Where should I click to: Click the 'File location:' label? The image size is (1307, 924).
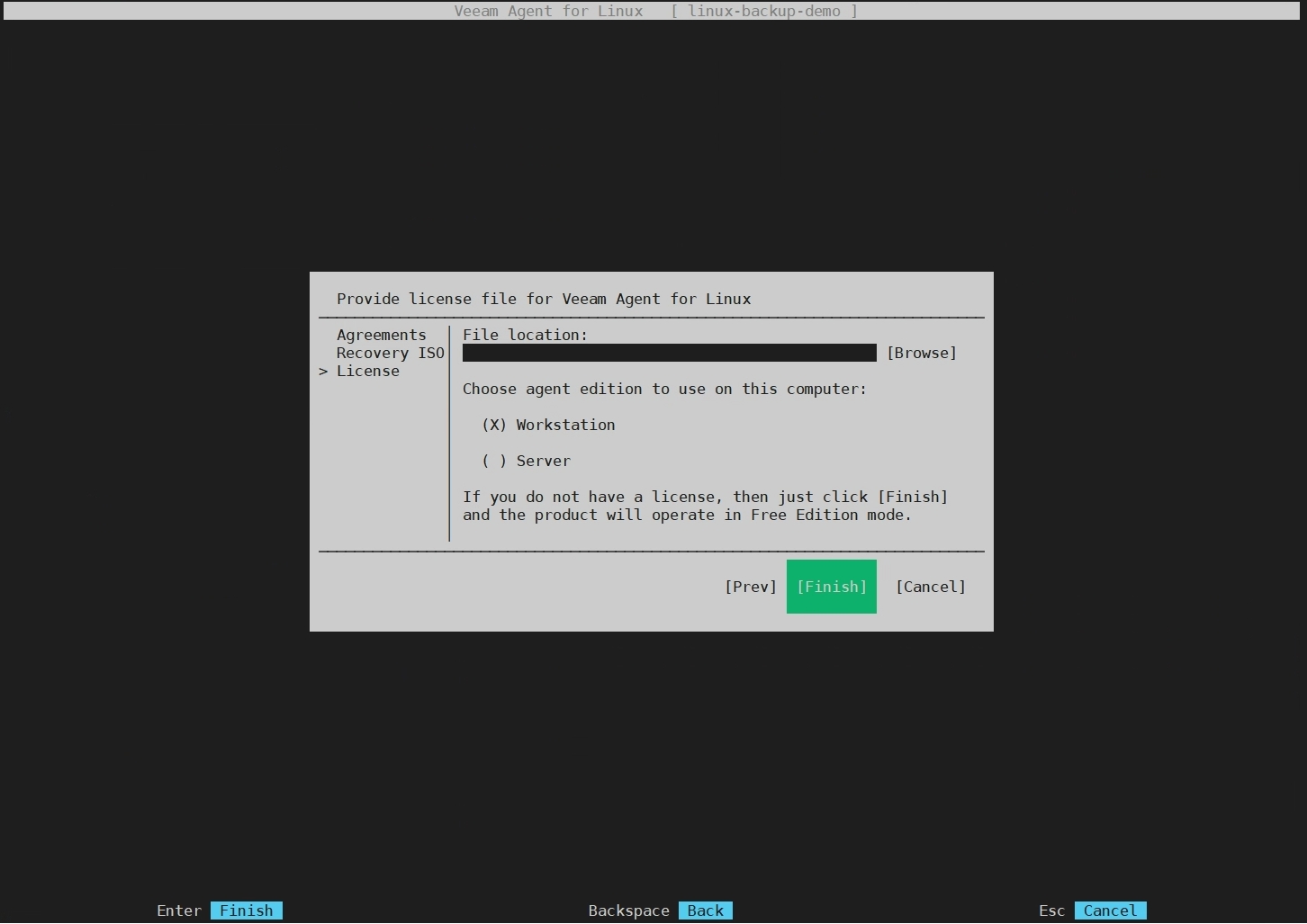pos(526,335)
